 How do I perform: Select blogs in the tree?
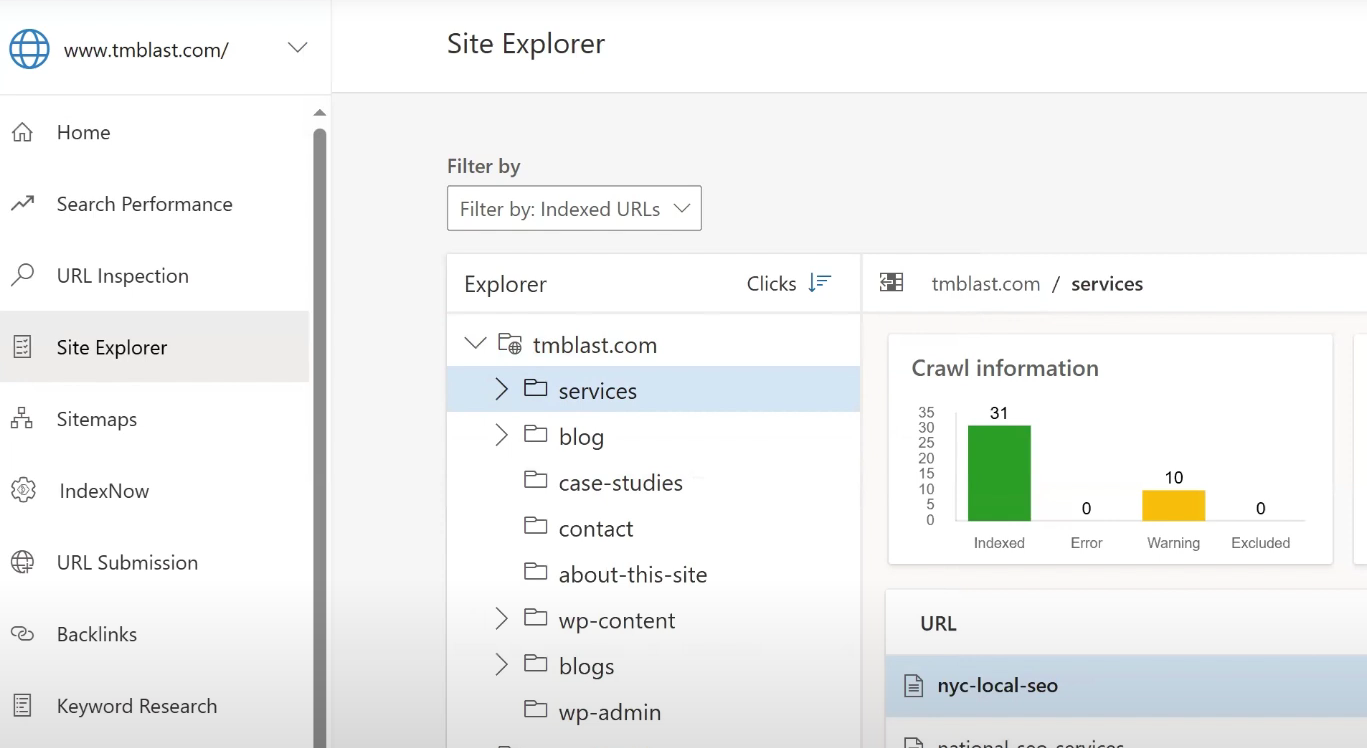(586, 667)
